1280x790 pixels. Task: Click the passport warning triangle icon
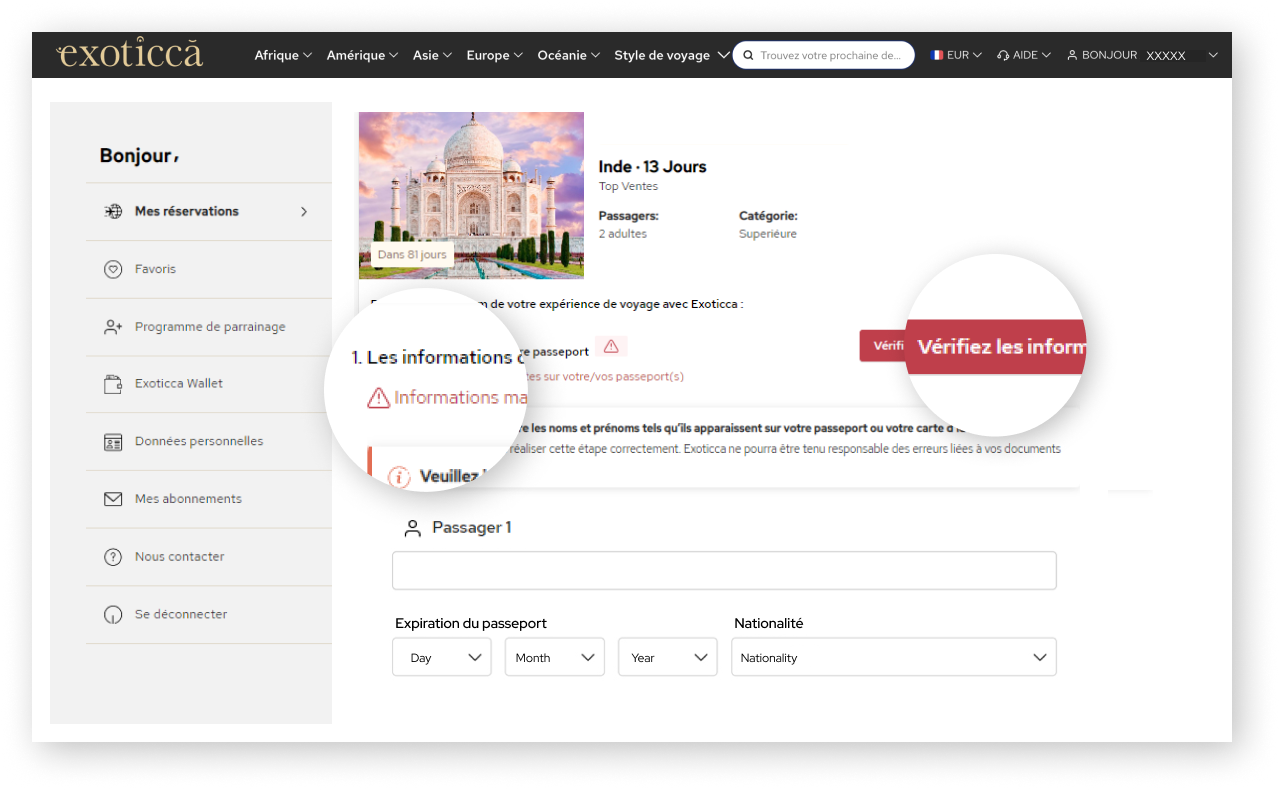point(611,346)
